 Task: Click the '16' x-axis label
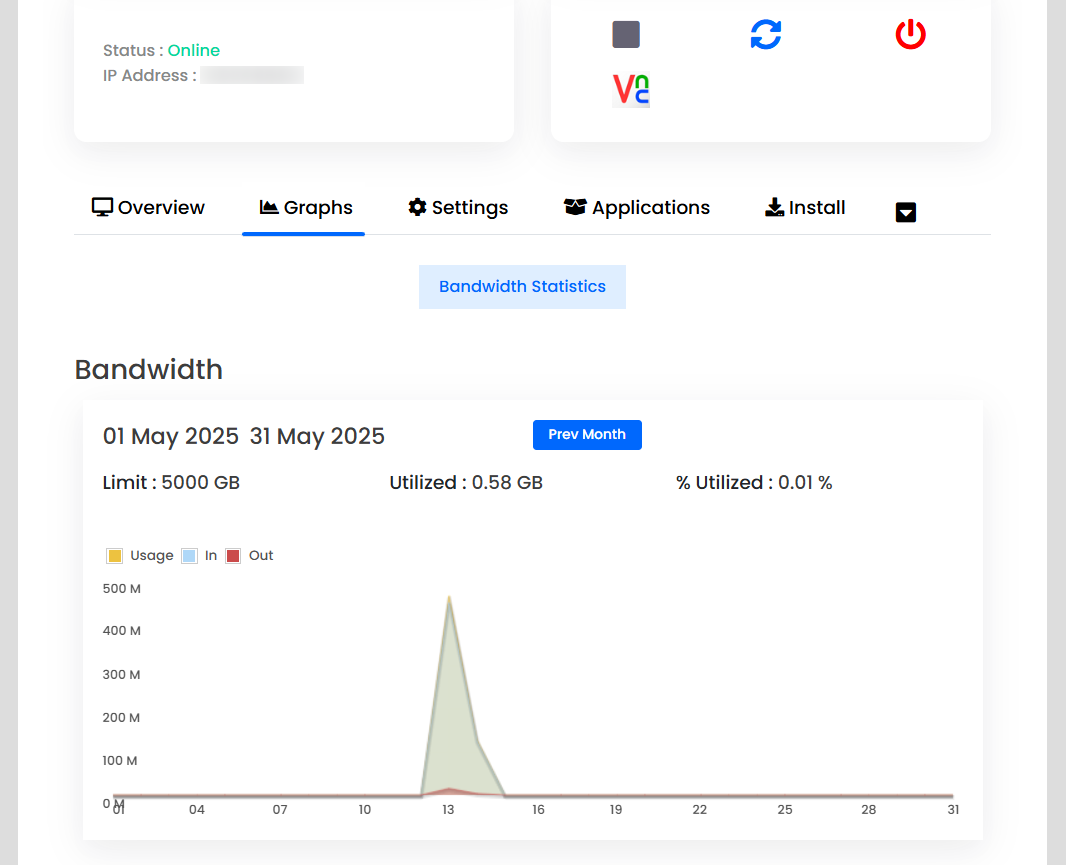click(x=538, y=810)
